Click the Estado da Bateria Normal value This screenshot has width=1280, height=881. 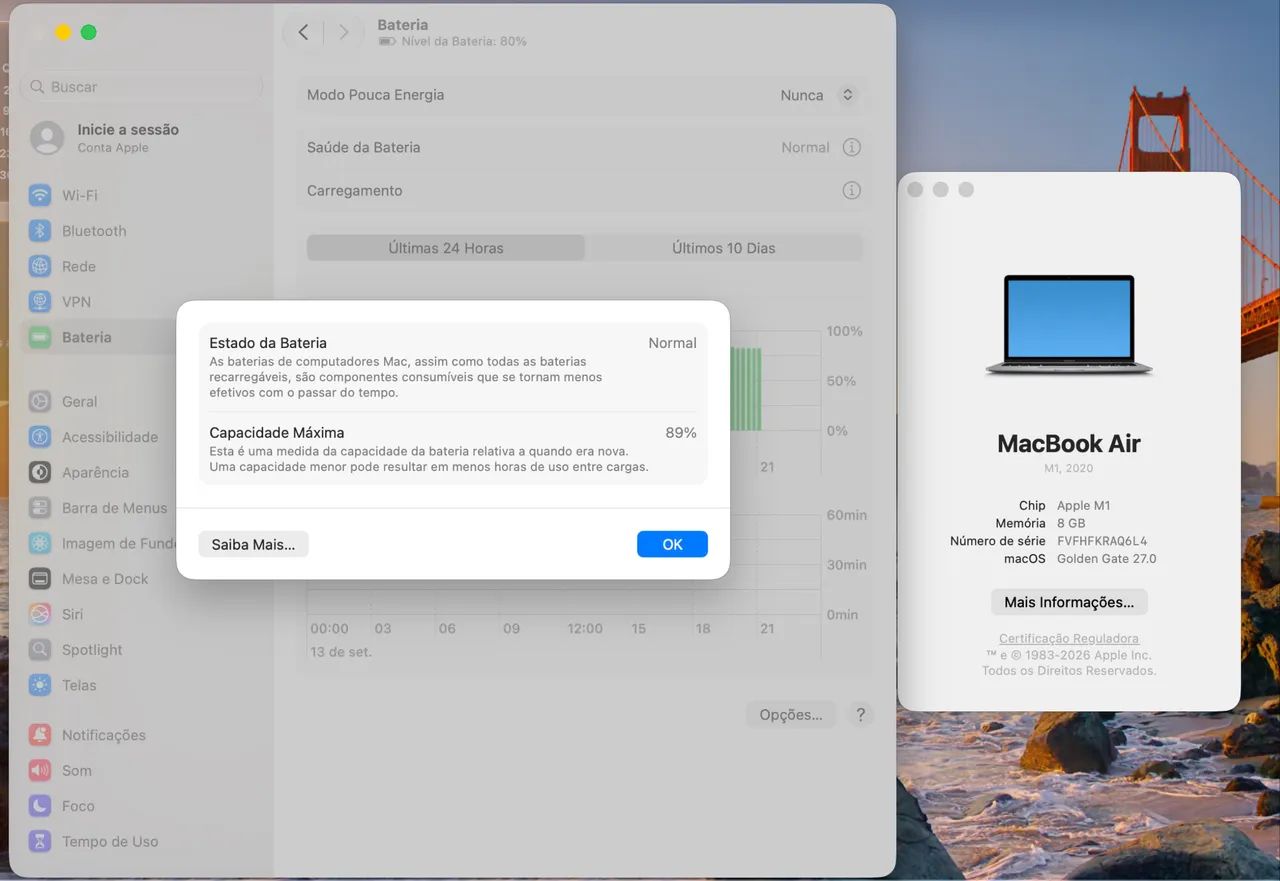pos(672,343)
